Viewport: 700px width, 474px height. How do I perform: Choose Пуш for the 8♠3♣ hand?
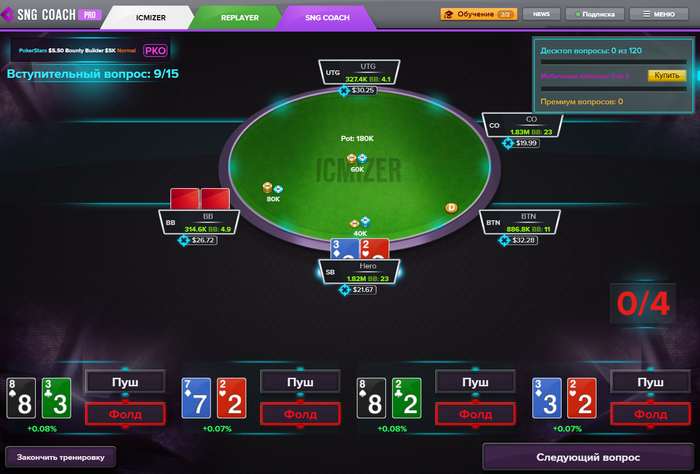click(x=125, y=382)
